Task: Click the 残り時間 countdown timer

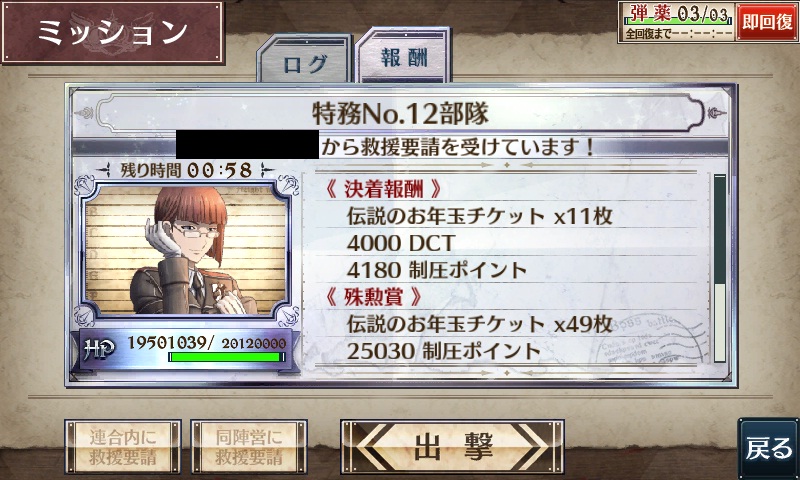Action: click(x=186, y=170)
